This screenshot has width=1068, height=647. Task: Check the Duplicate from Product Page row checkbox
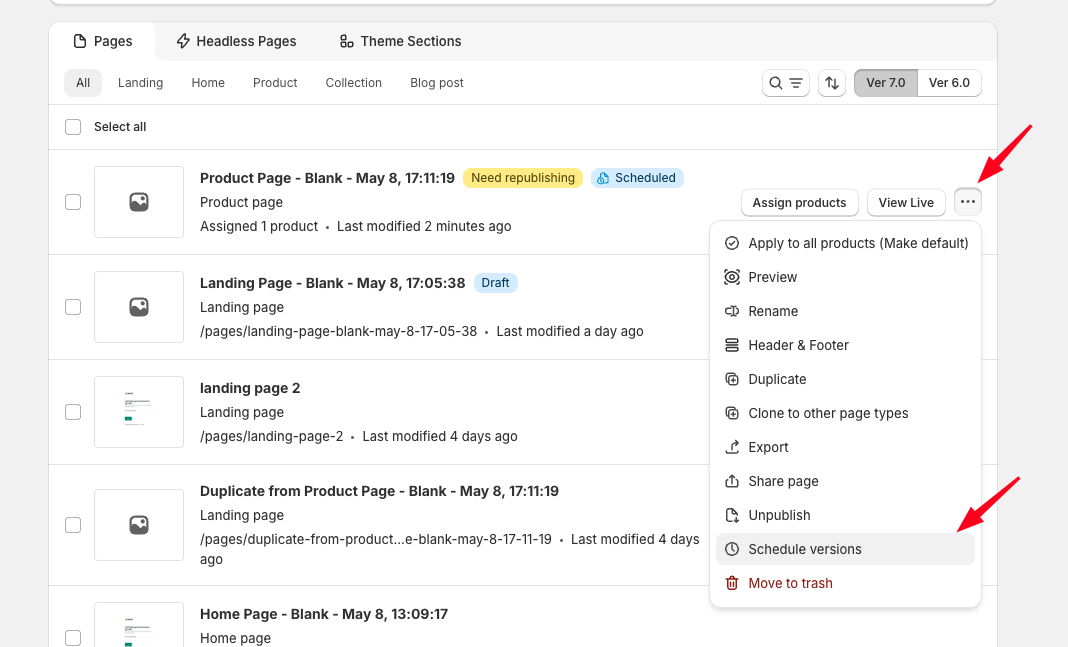73,525
